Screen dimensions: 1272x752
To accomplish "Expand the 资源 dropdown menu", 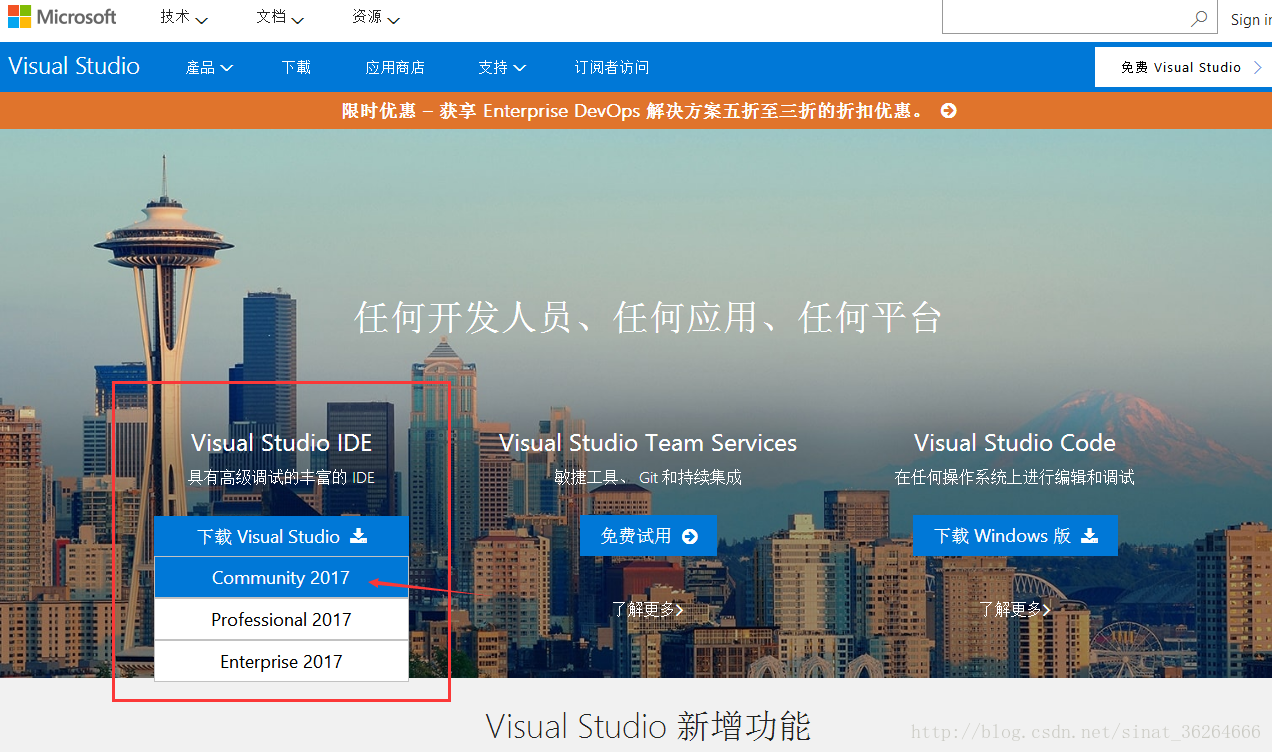I will 376,17.
